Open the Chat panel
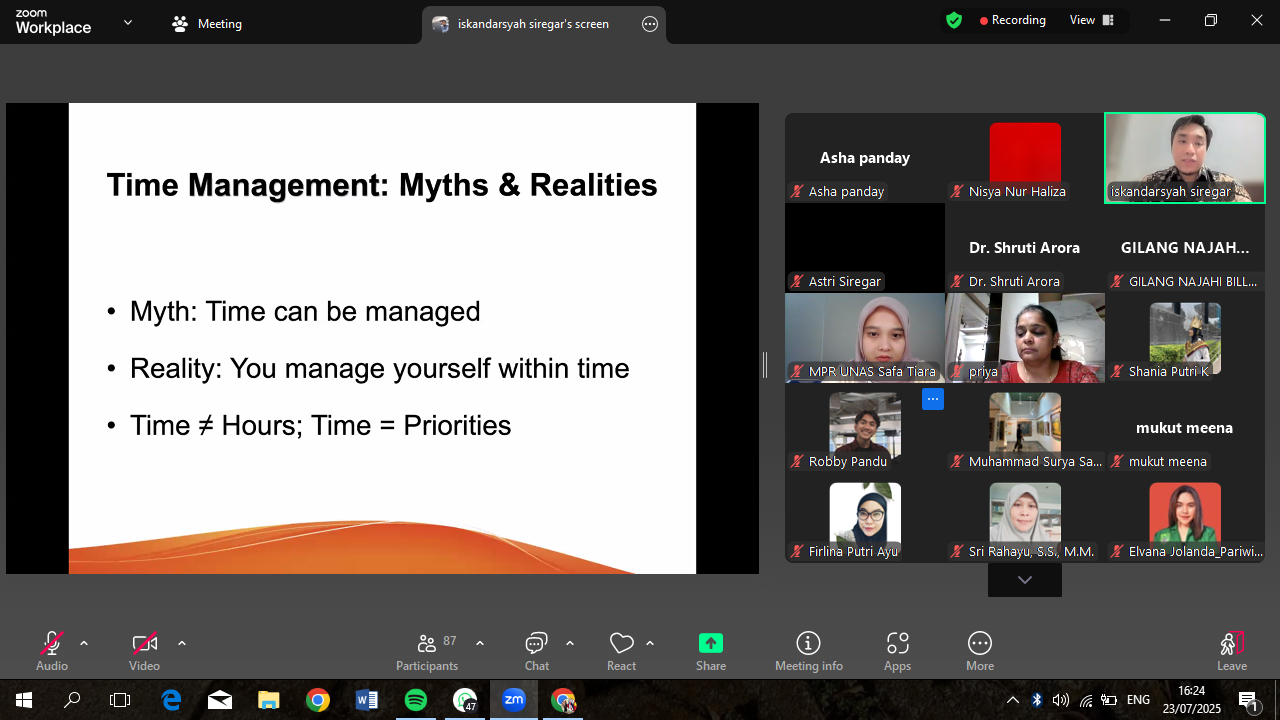 [x=537, y=651]
